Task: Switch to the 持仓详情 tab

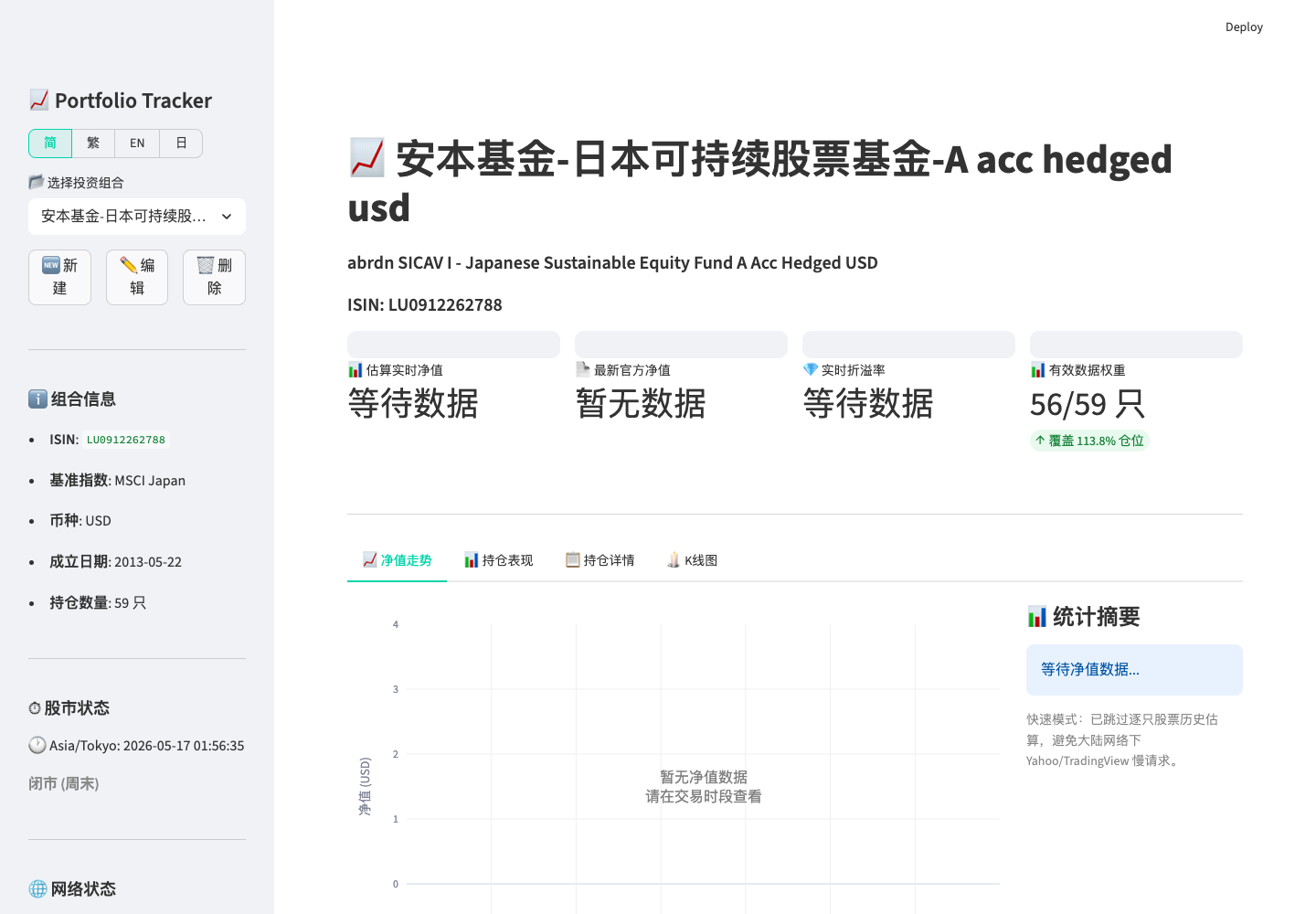Action: (x=600, y=560)
